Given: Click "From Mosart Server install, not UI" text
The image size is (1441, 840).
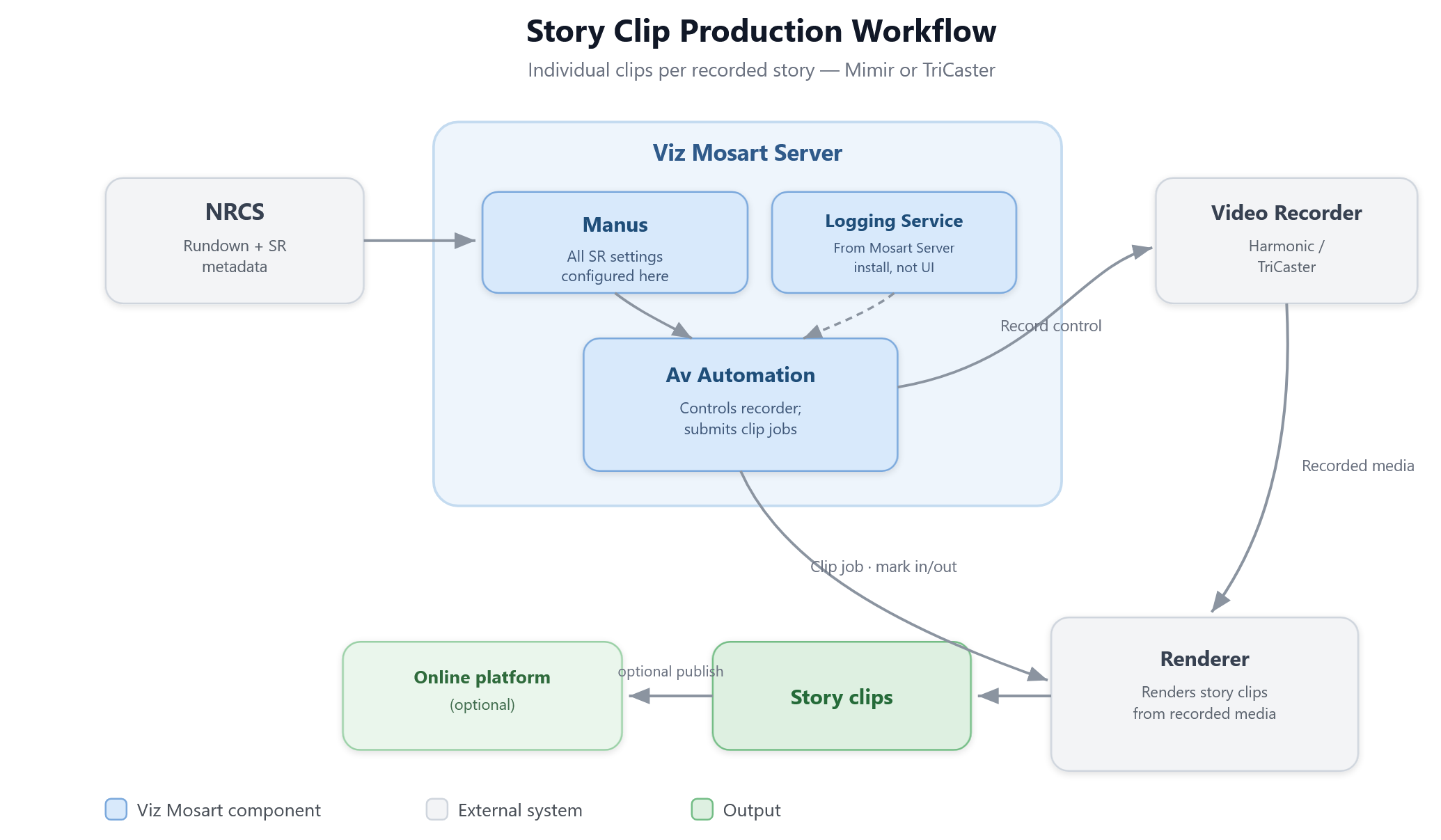Looking at the screenshot, I should click(x=894, y=257).
